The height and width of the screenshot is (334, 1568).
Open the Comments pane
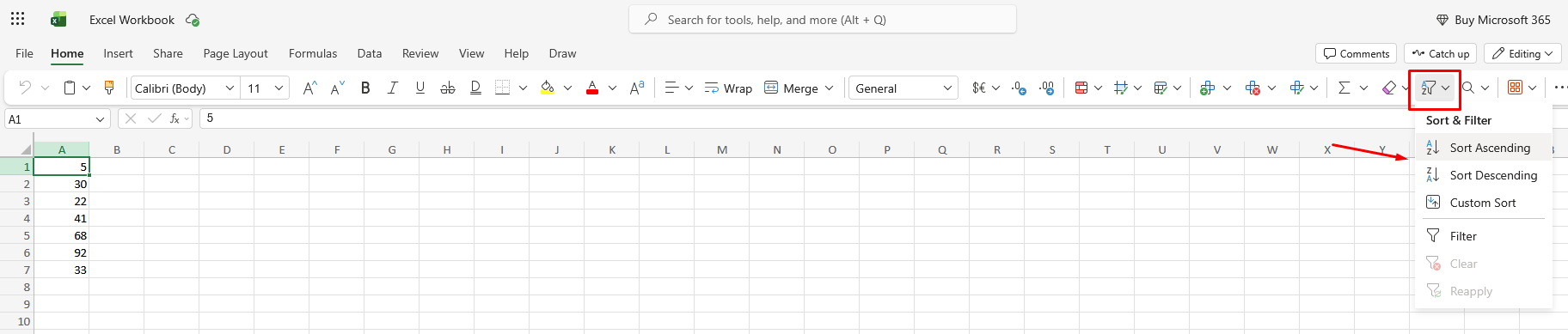[1356, 53]
